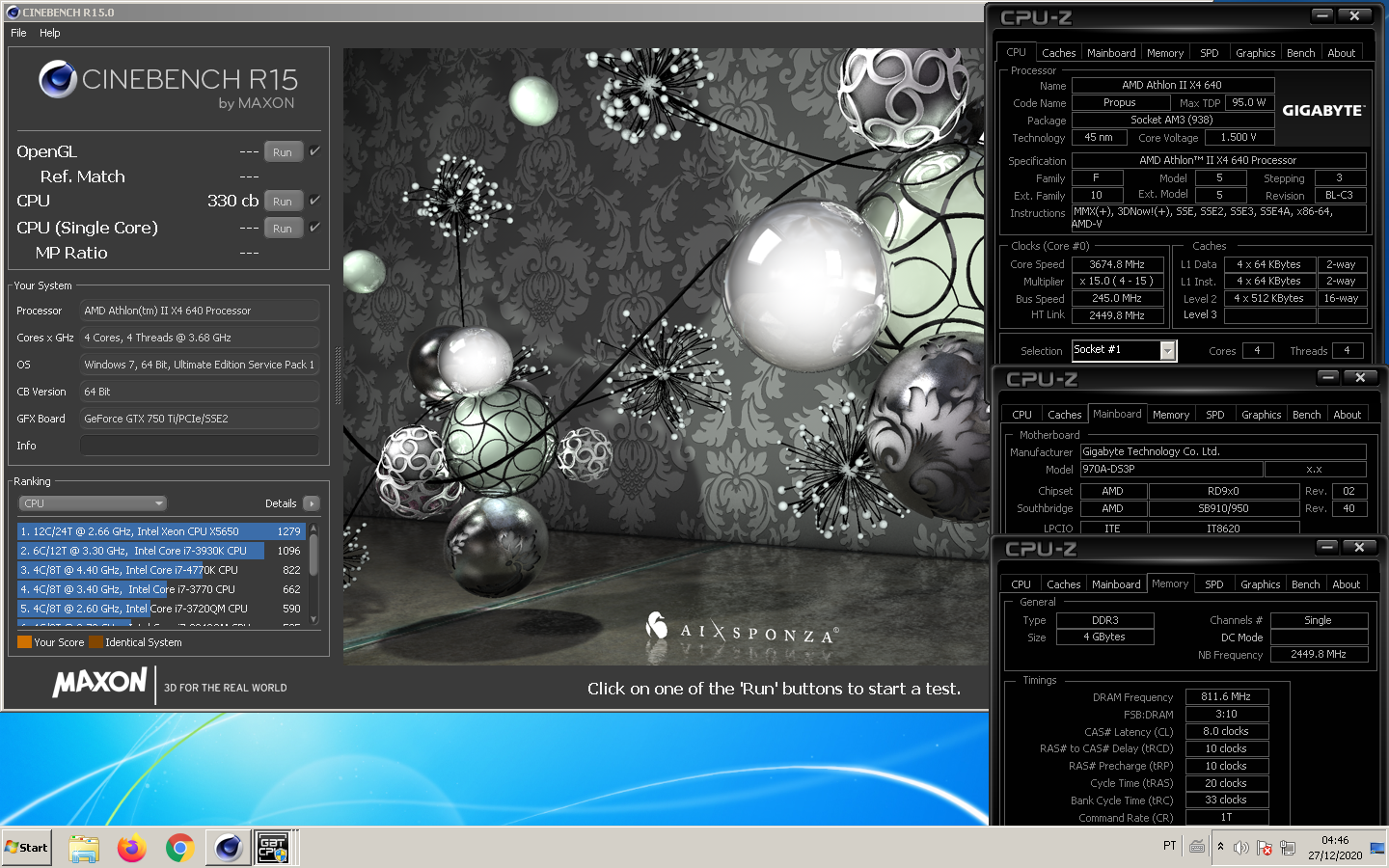Screen dimensions: 1389x868
Task: Open Windows Explorer from the taskbar
Action: point(84,848)
